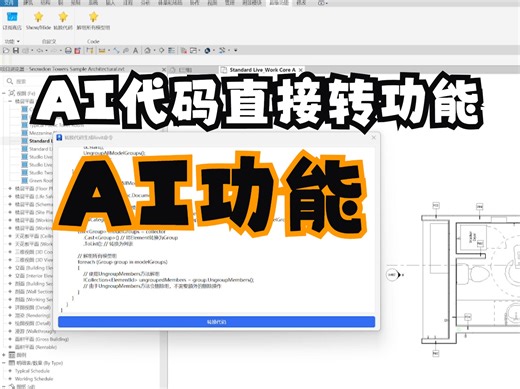Open the blue 文件 file tab

click(9, 3)
